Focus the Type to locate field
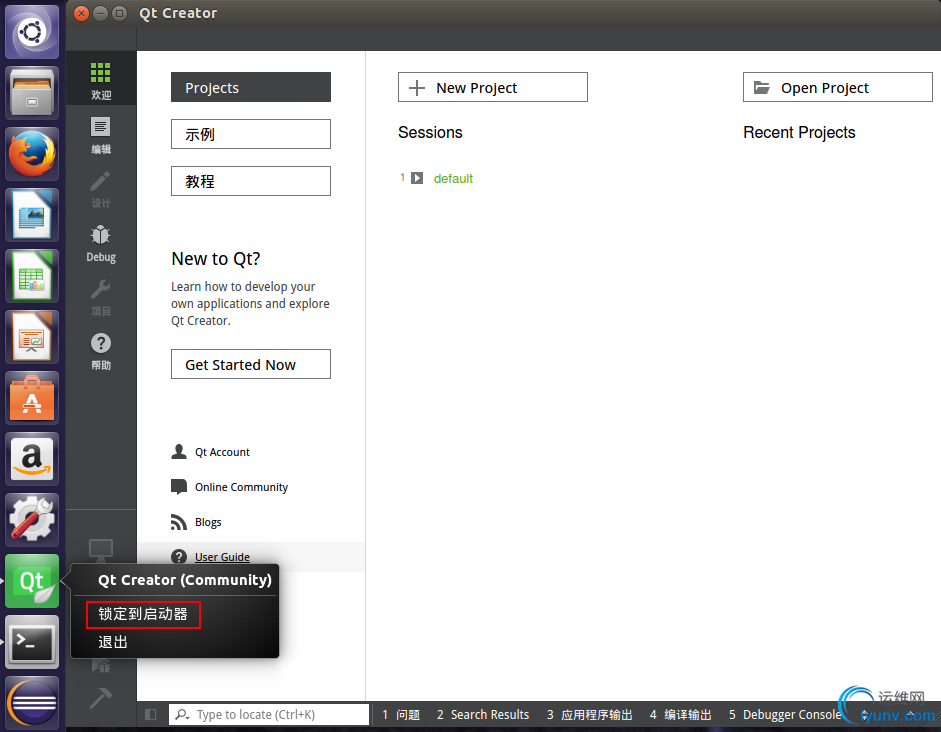The width and height of the screenshot is (941, 732). (x=269, y=715)
